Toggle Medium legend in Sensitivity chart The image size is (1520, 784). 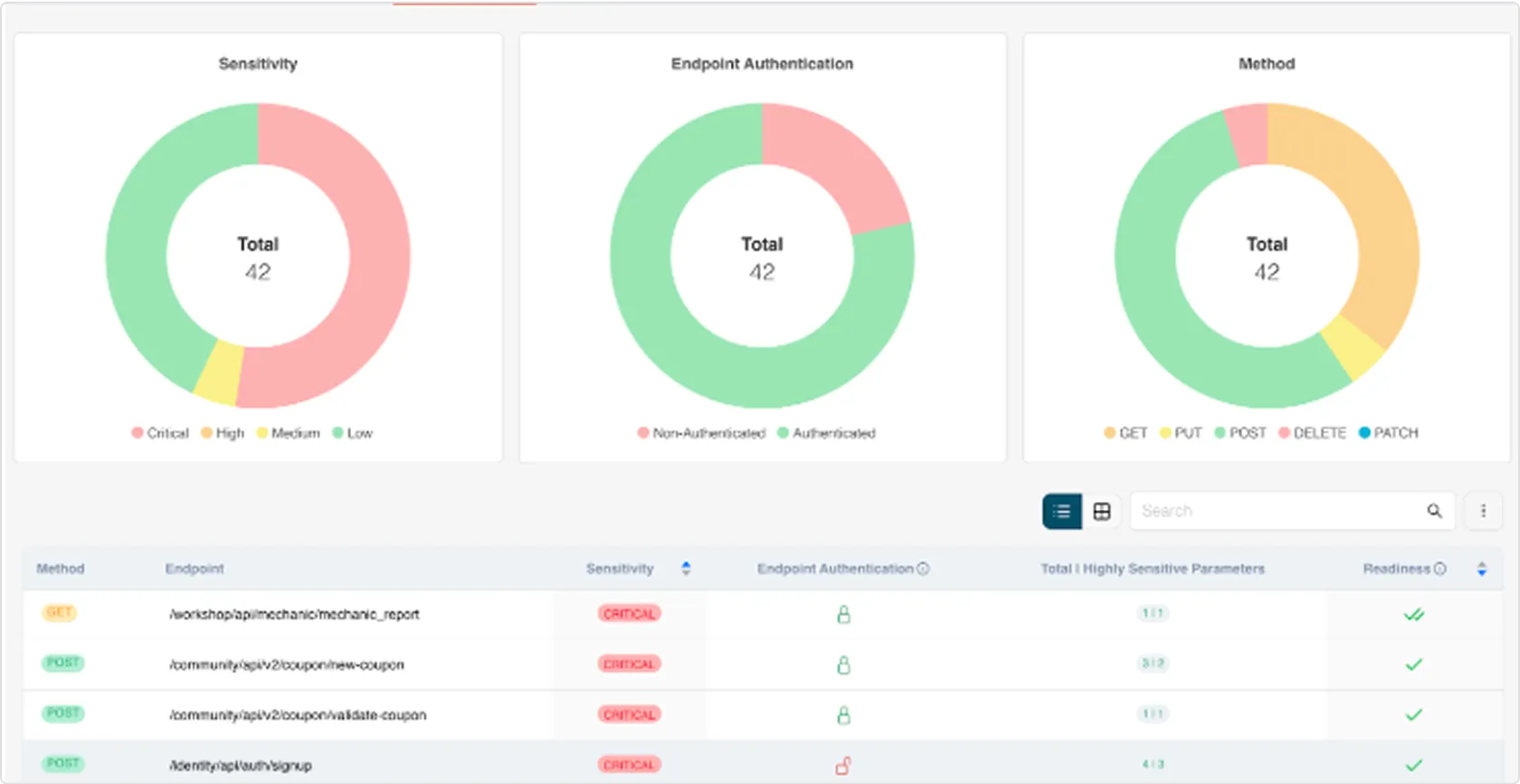coord(289,433)
